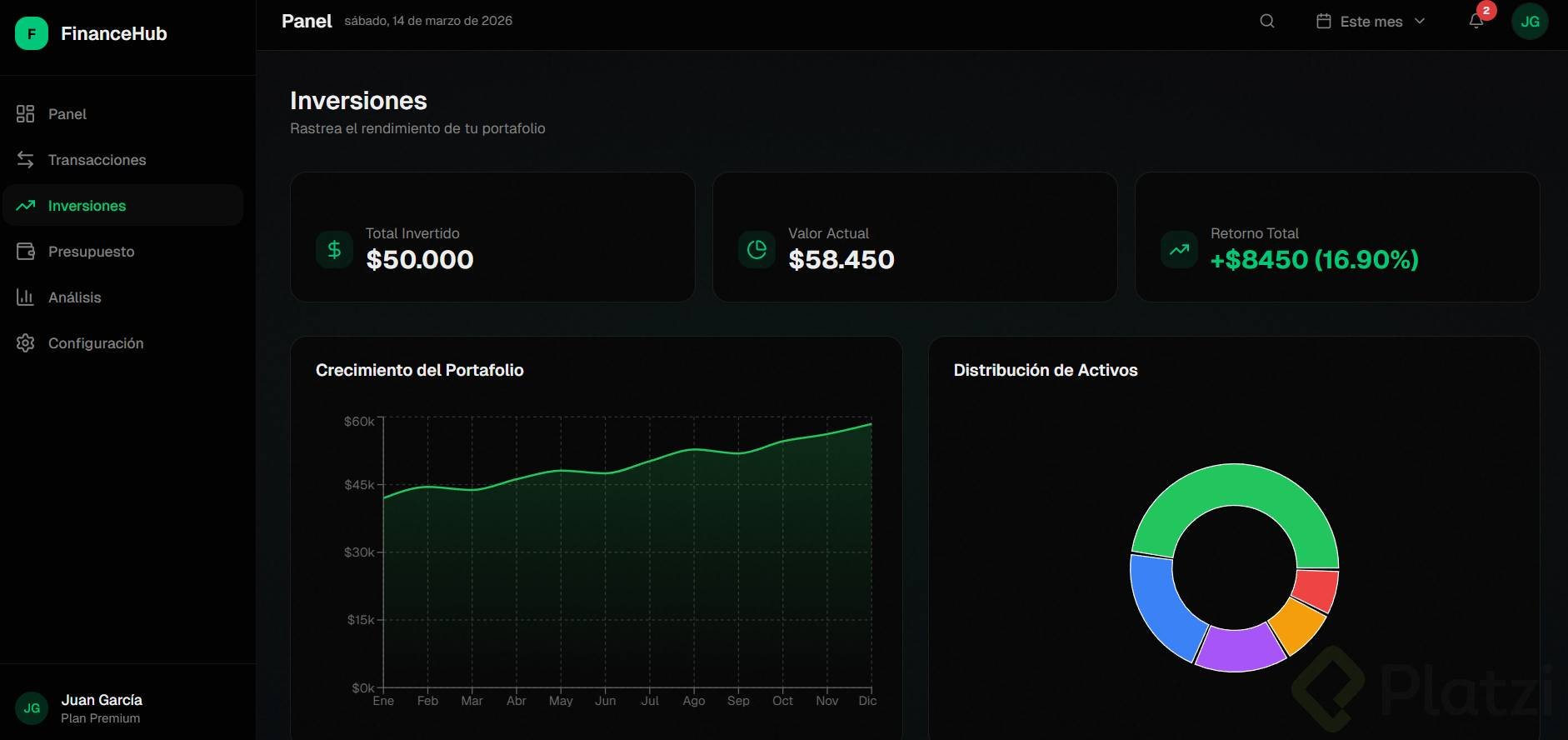Click the Dic label on chart axis

tap(867, 701)
